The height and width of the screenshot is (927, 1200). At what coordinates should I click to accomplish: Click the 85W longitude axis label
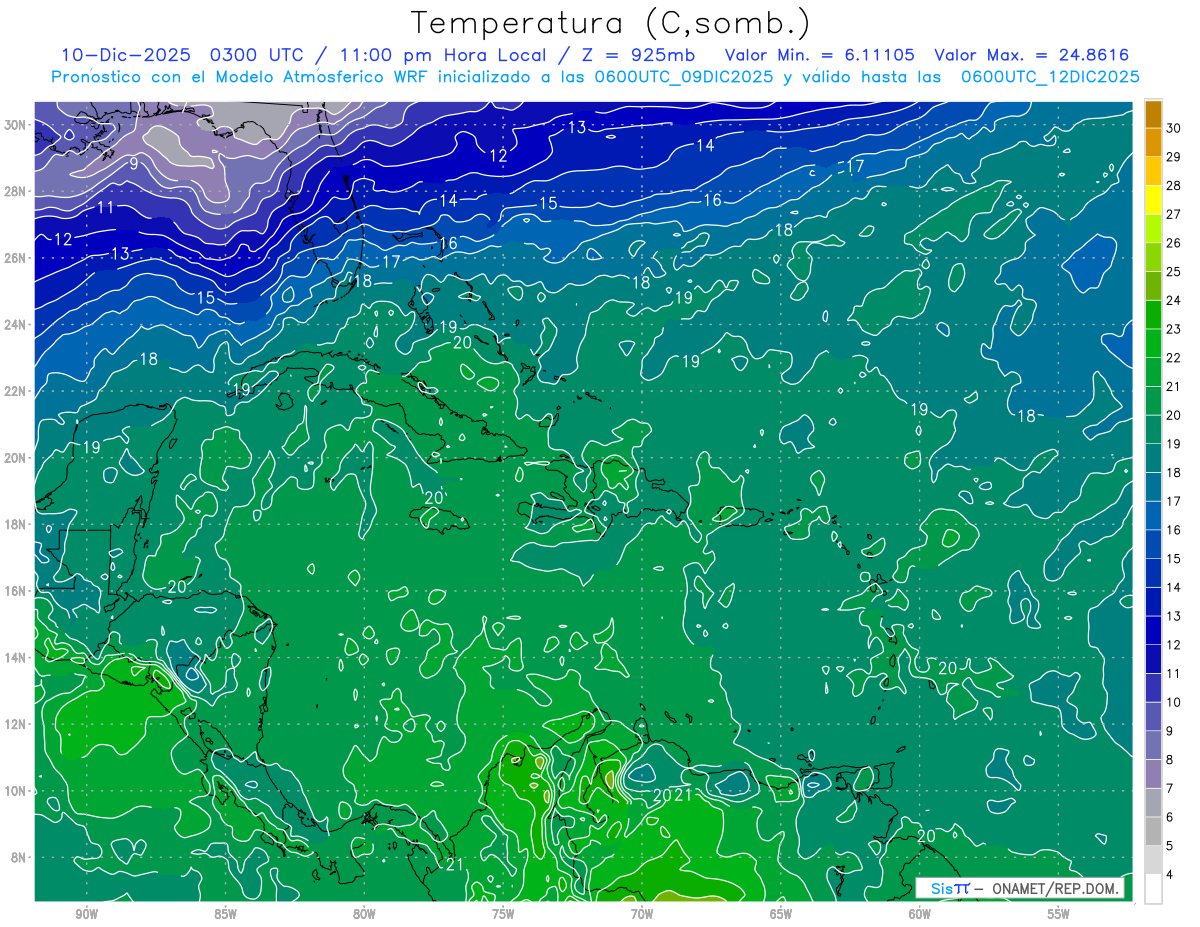tap(225, 914)
